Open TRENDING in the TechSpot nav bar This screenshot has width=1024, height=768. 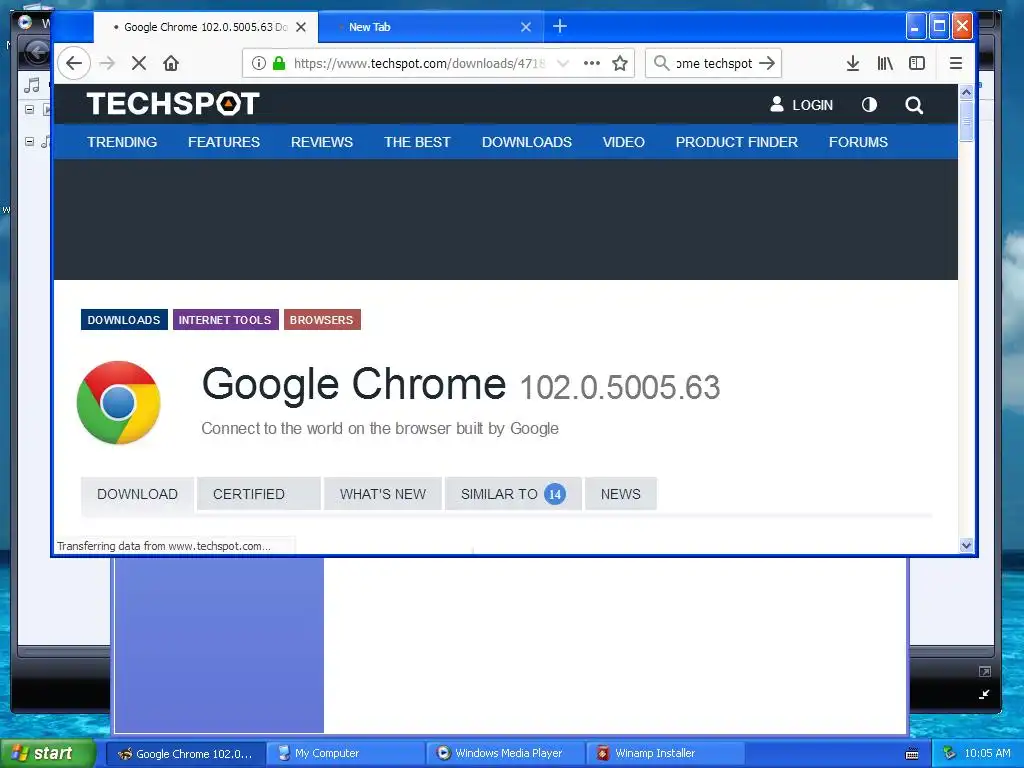pyautogui.click(x=122, y=142)
